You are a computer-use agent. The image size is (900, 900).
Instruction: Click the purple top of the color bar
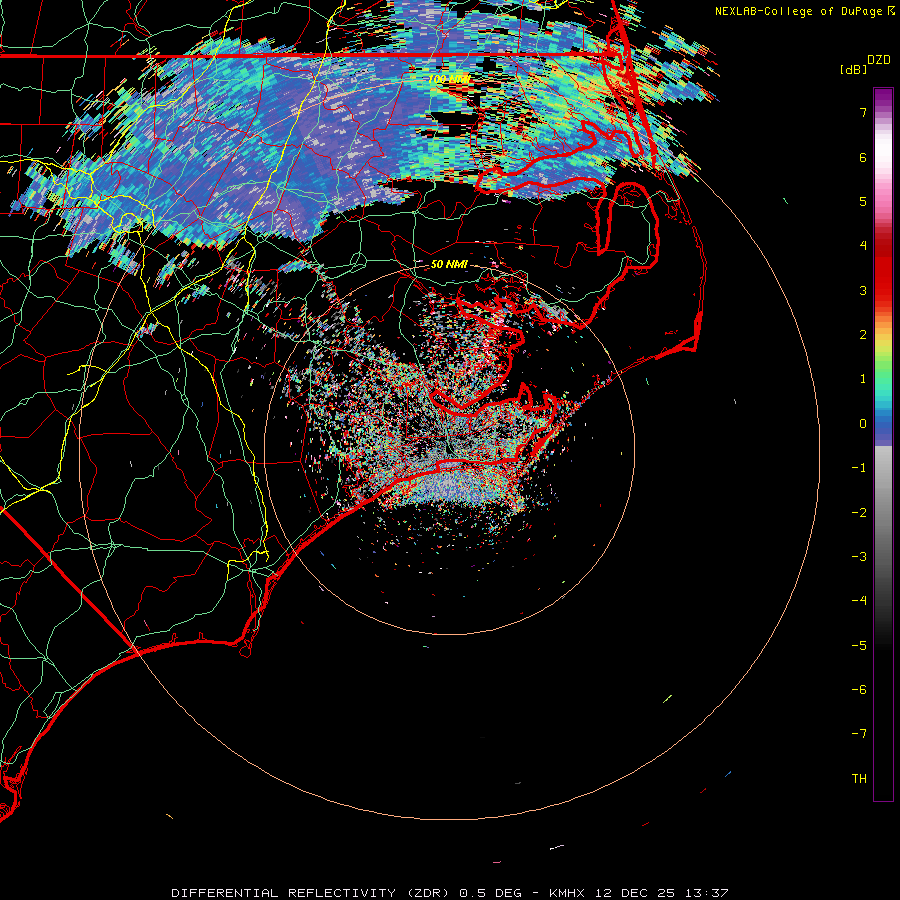point(883,98)
